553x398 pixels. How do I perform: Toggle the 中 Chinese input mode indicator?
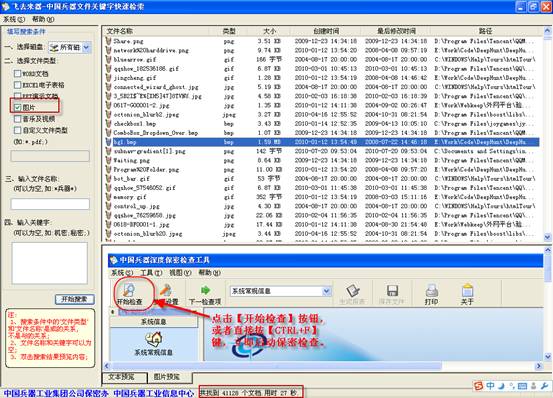(x=491, y=386)
